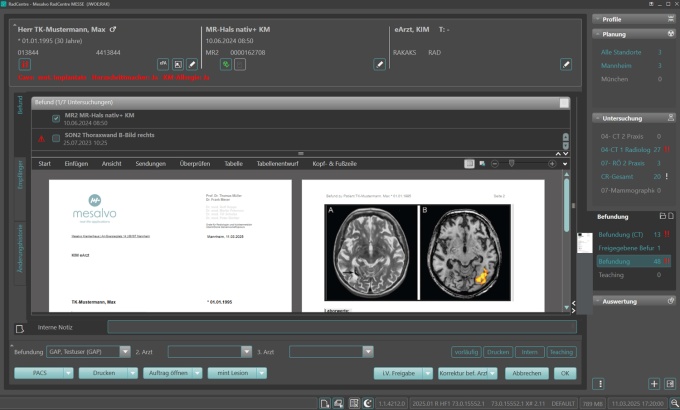Open the Überprüfen ribbon tab

[x=195, y=164]
